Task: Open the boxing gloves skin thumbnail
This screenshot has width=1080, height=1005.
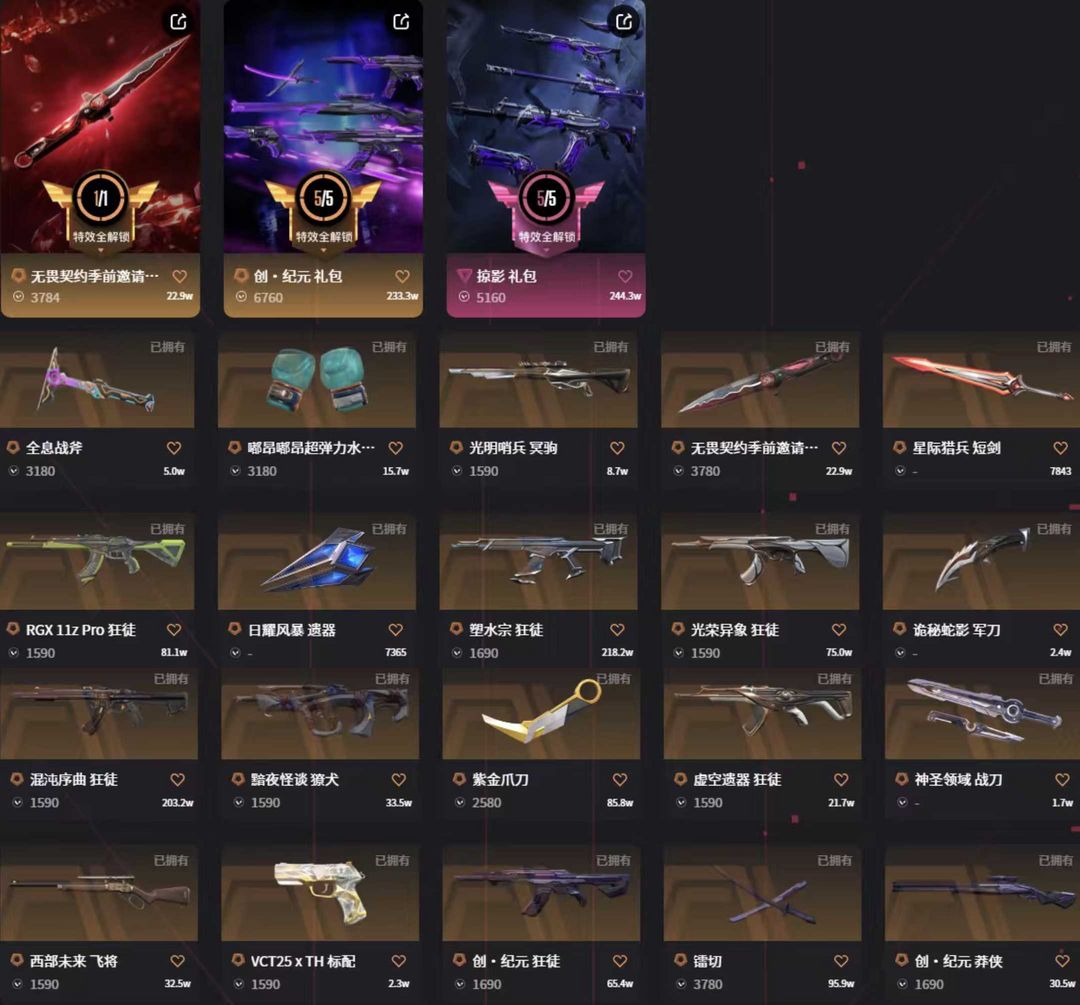Action: point(317,380)
